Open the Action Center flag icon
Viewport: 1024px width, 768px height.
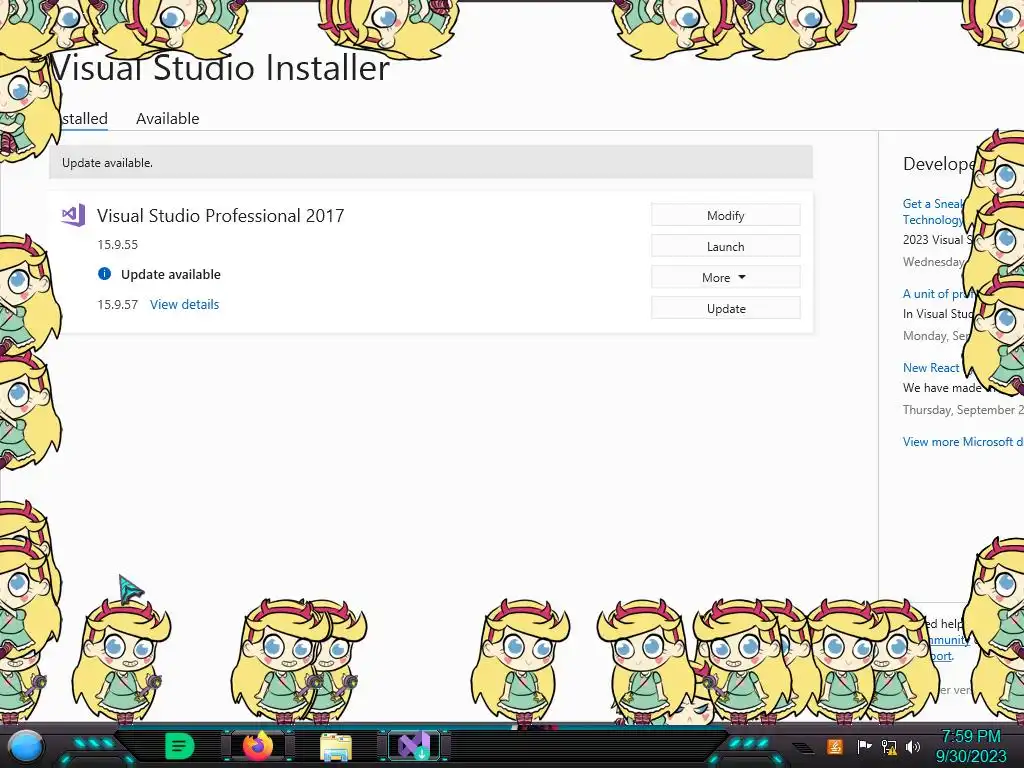pyautogui.click(x=864, y=746)
